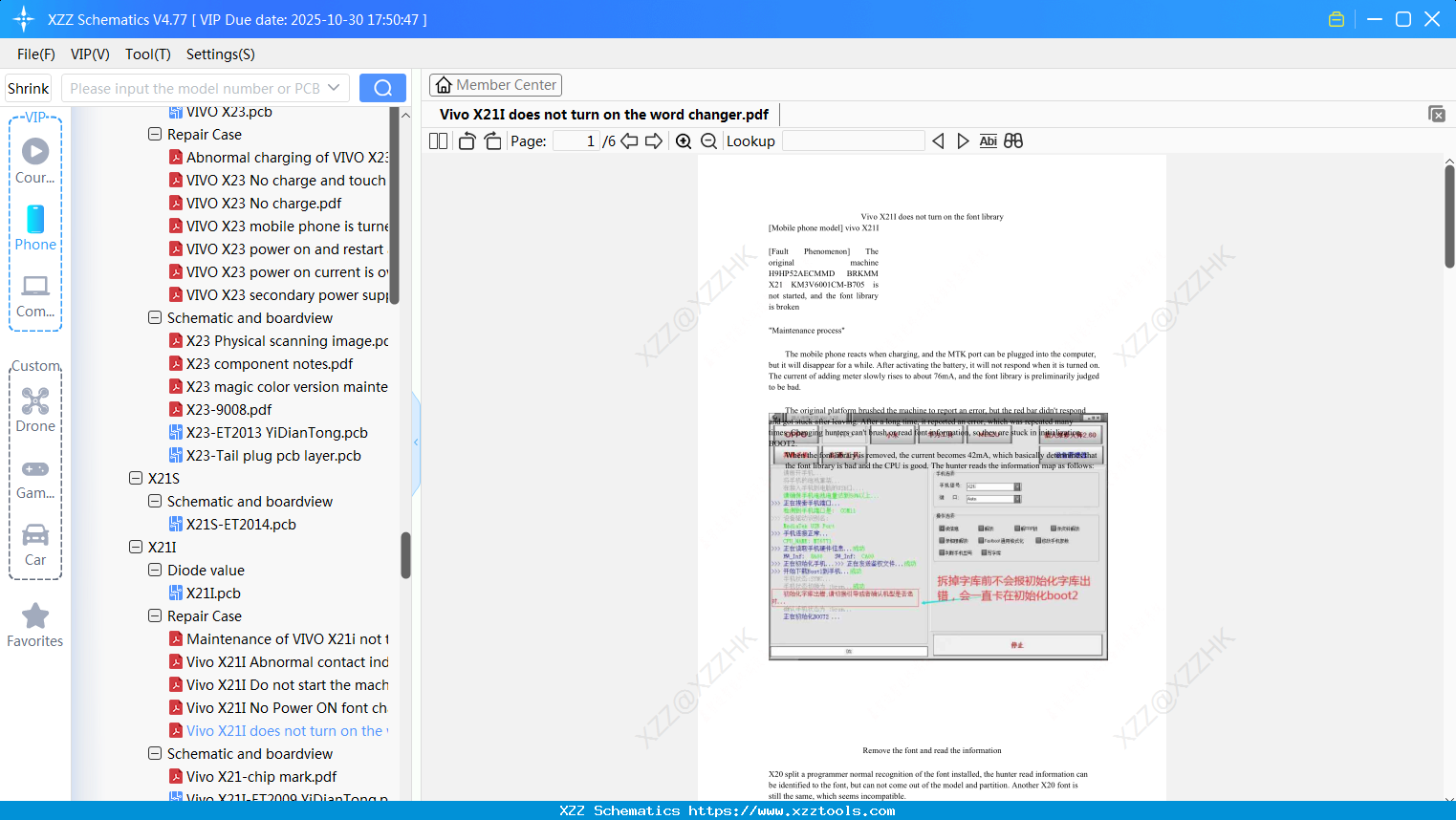Screen dimensions: 1456x820
Task: Click the XZZ Schematics logo in title bar
Action: [23, 19]
